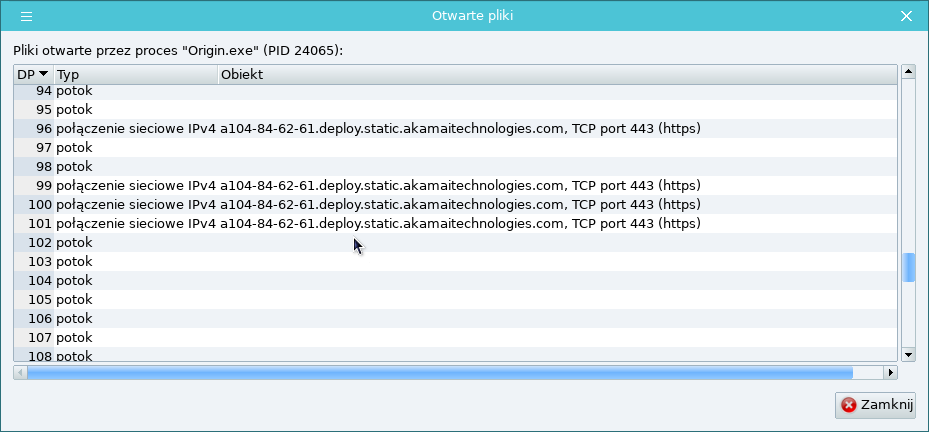Sort by the Obiekt column header

click(x=558, y=75)
